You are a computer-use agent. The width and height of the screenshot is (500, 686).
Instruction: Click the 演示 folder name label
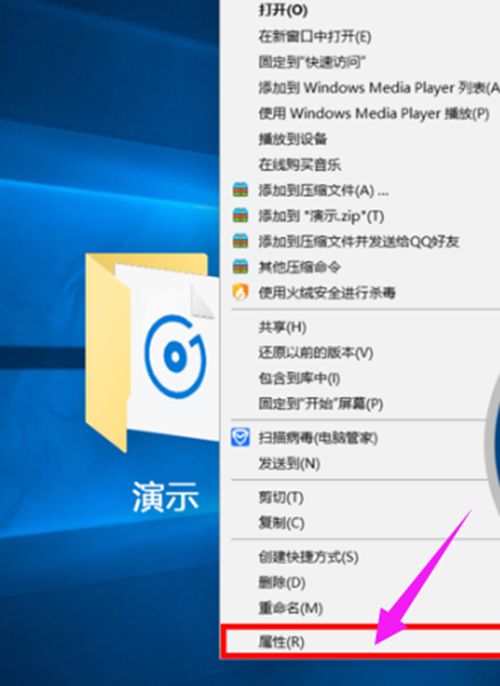pyautogui.click(x=166, y=496)
